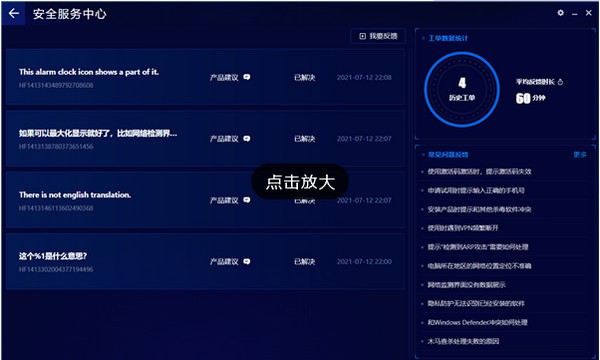Click the 我要反馈 feedback button
The width and height of the screenshot is (600, 360).
click(x=378, y=36)
